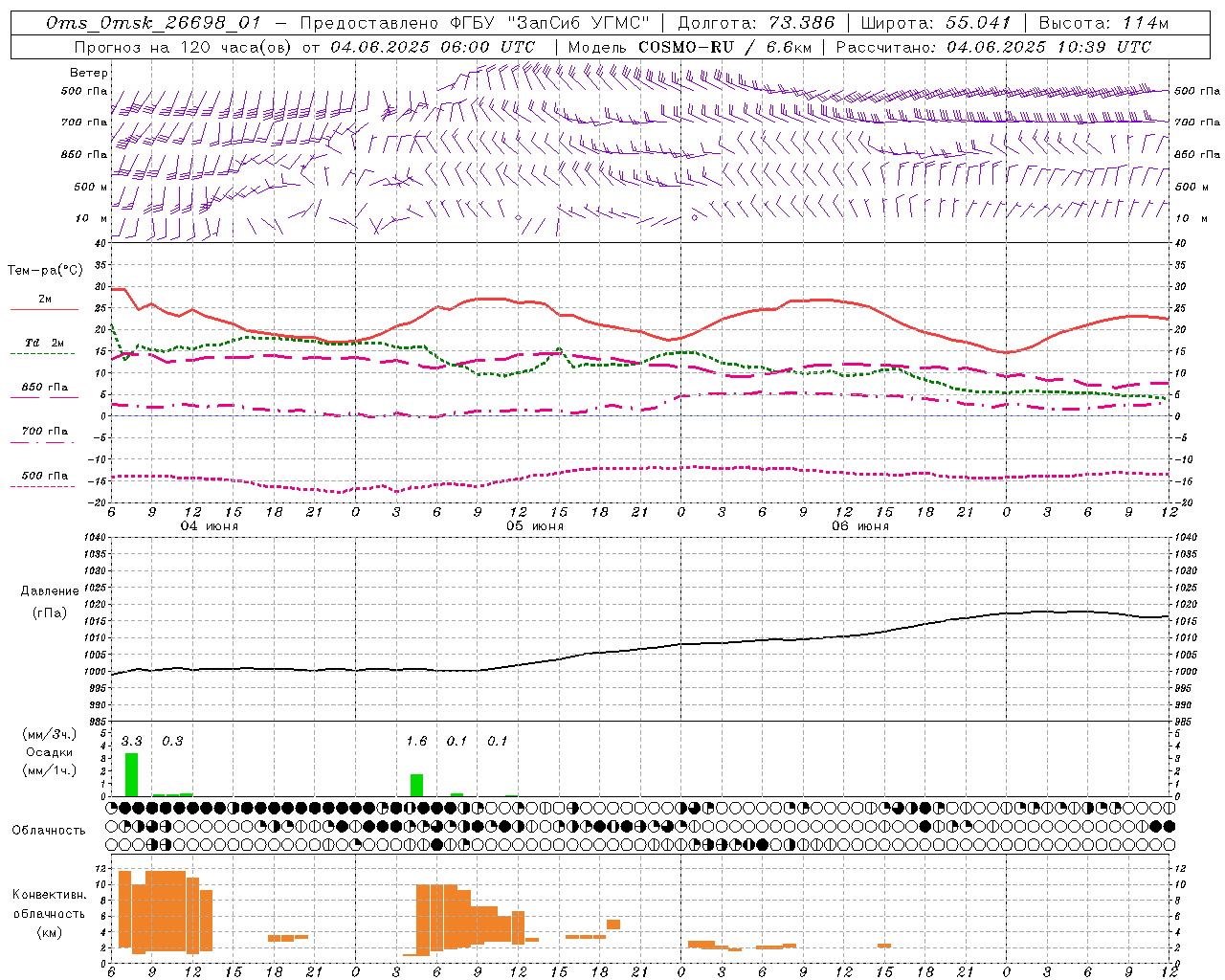This screenshot has height=980, width=1225.
Task: Click the "Конвективн." convective label
Action: [50, 895]
